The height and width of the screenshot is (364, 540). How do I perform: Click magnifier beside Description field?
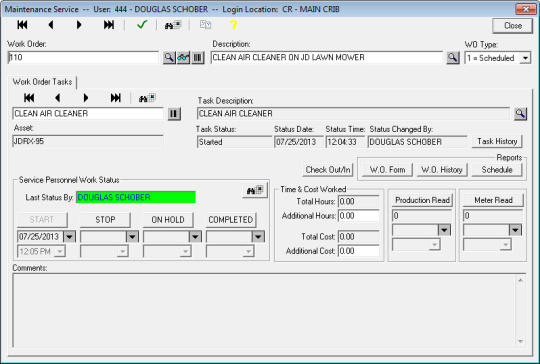coord(453,58)
